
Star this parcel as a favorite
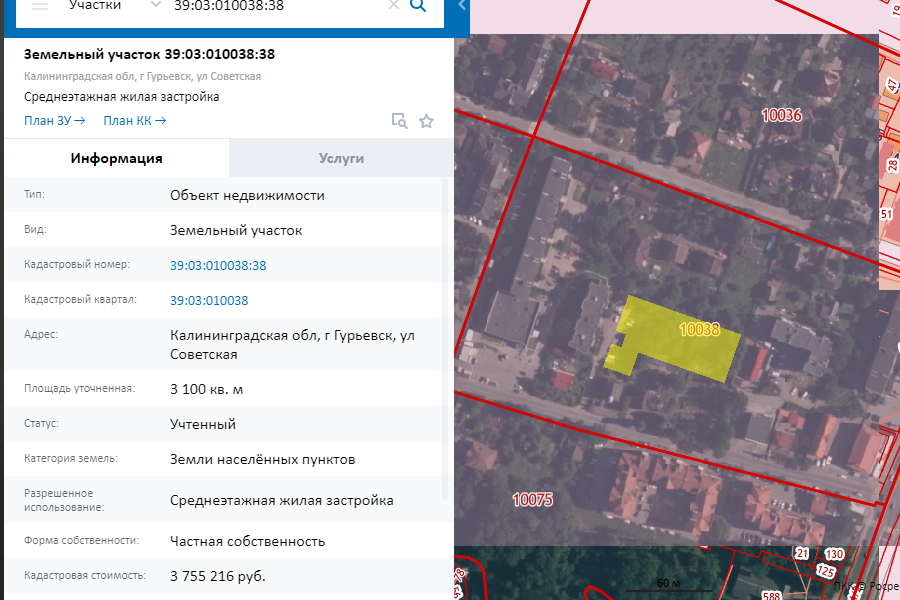click(426, 120)
